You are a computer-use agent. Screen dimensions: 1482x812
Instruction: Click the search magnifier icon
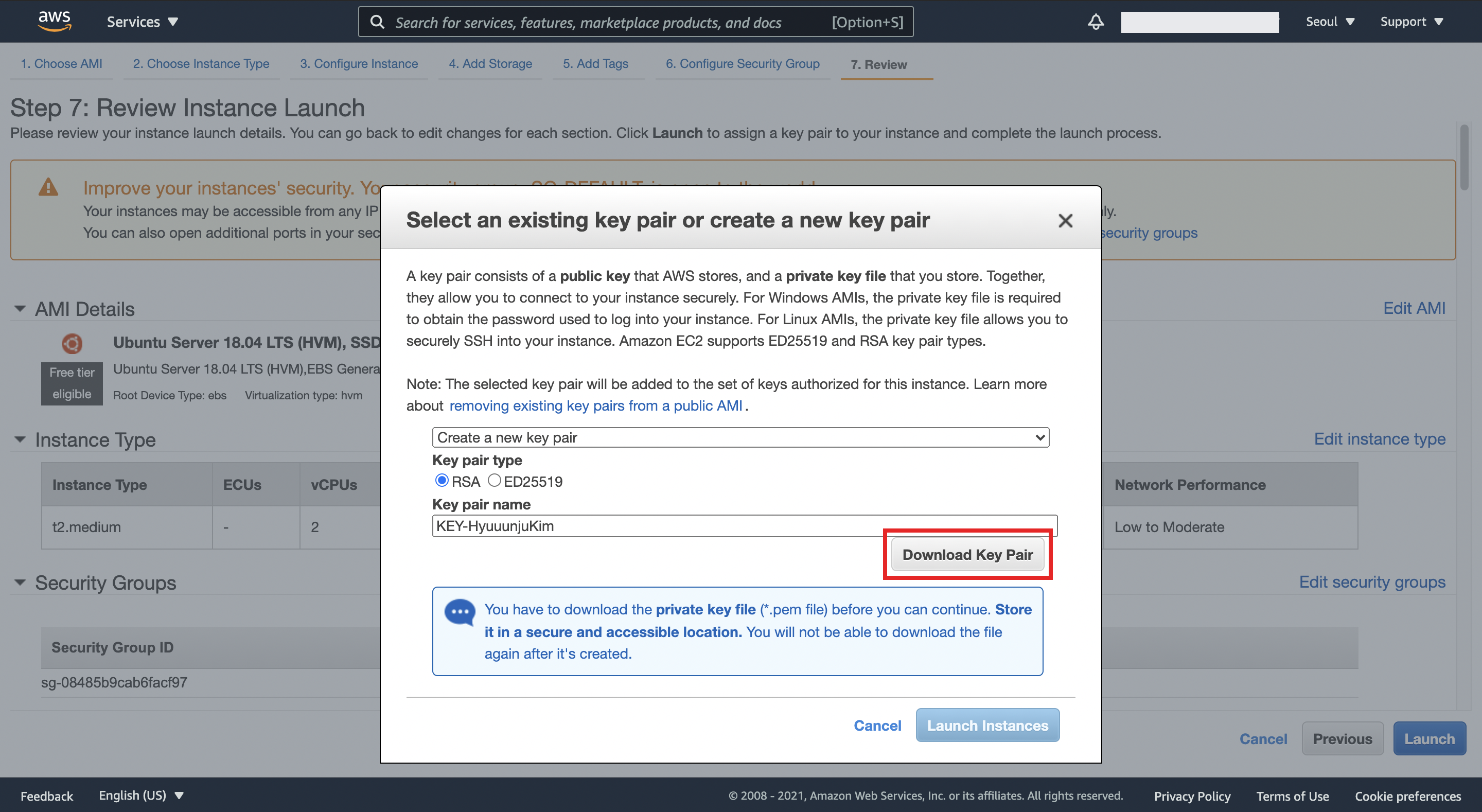[x=377, y=22]
